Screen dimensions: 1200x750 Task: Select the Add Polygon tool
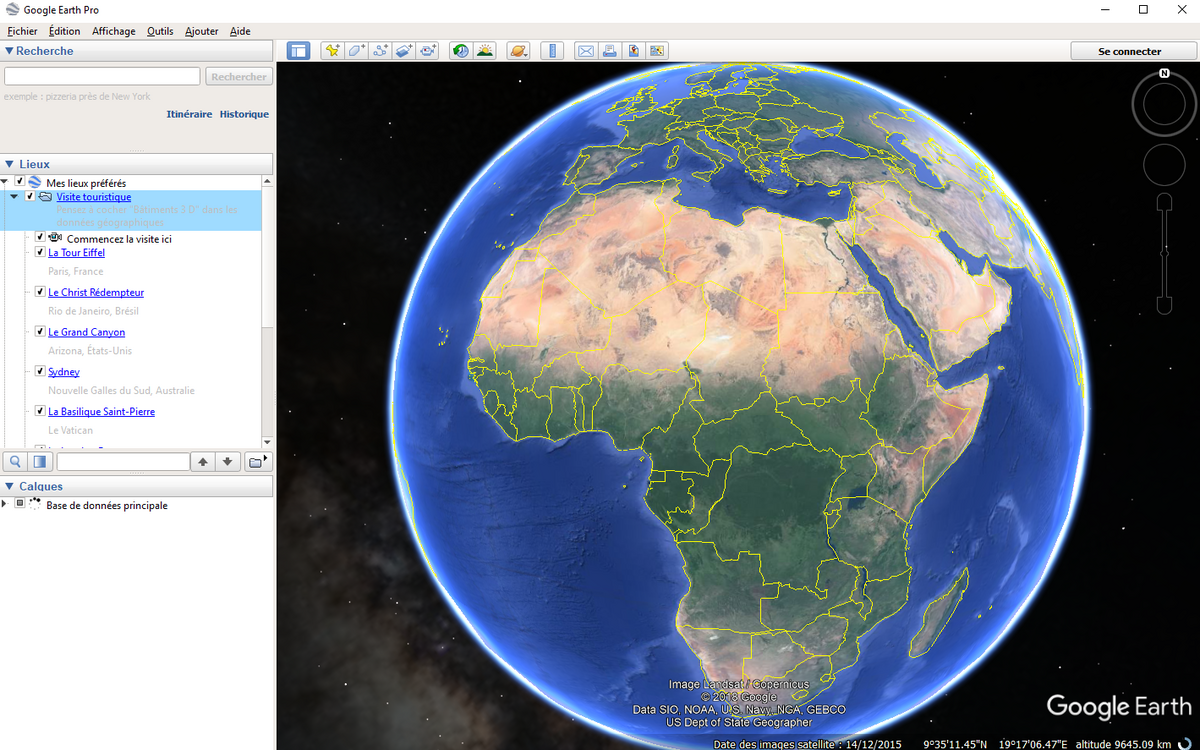tap(356, 50)
